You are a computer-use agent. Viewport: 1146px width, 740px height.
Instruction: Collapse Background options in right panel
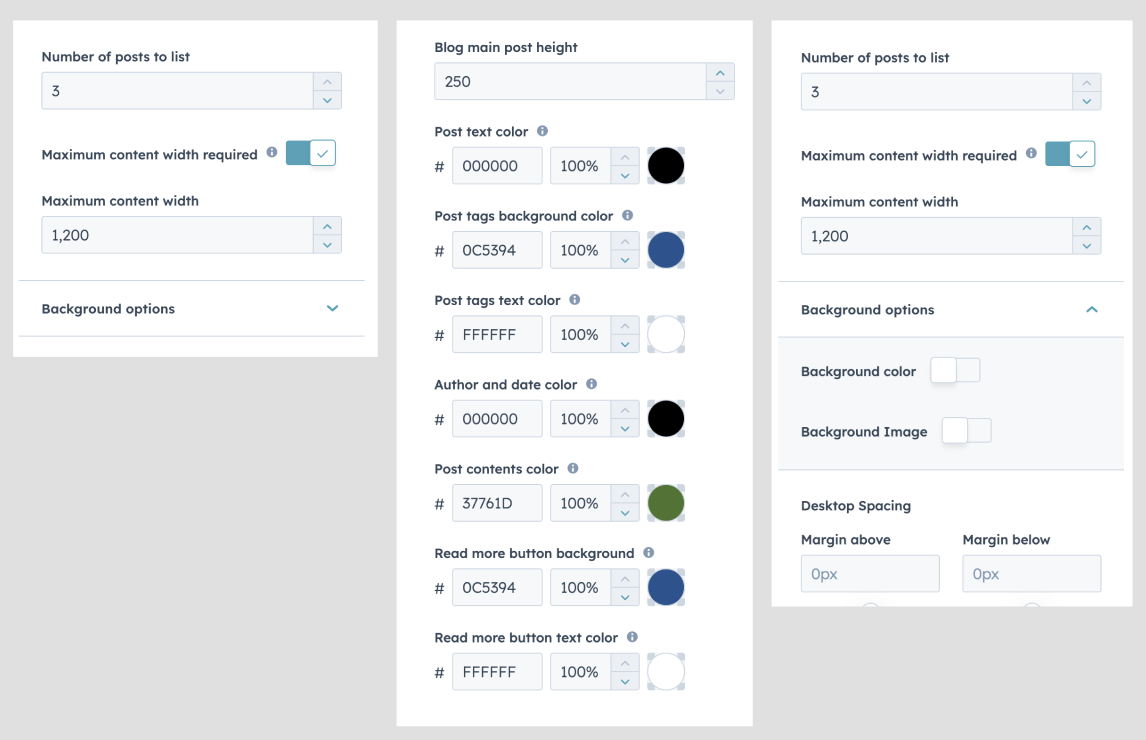pyautogui.click(x=1092, y=310)
